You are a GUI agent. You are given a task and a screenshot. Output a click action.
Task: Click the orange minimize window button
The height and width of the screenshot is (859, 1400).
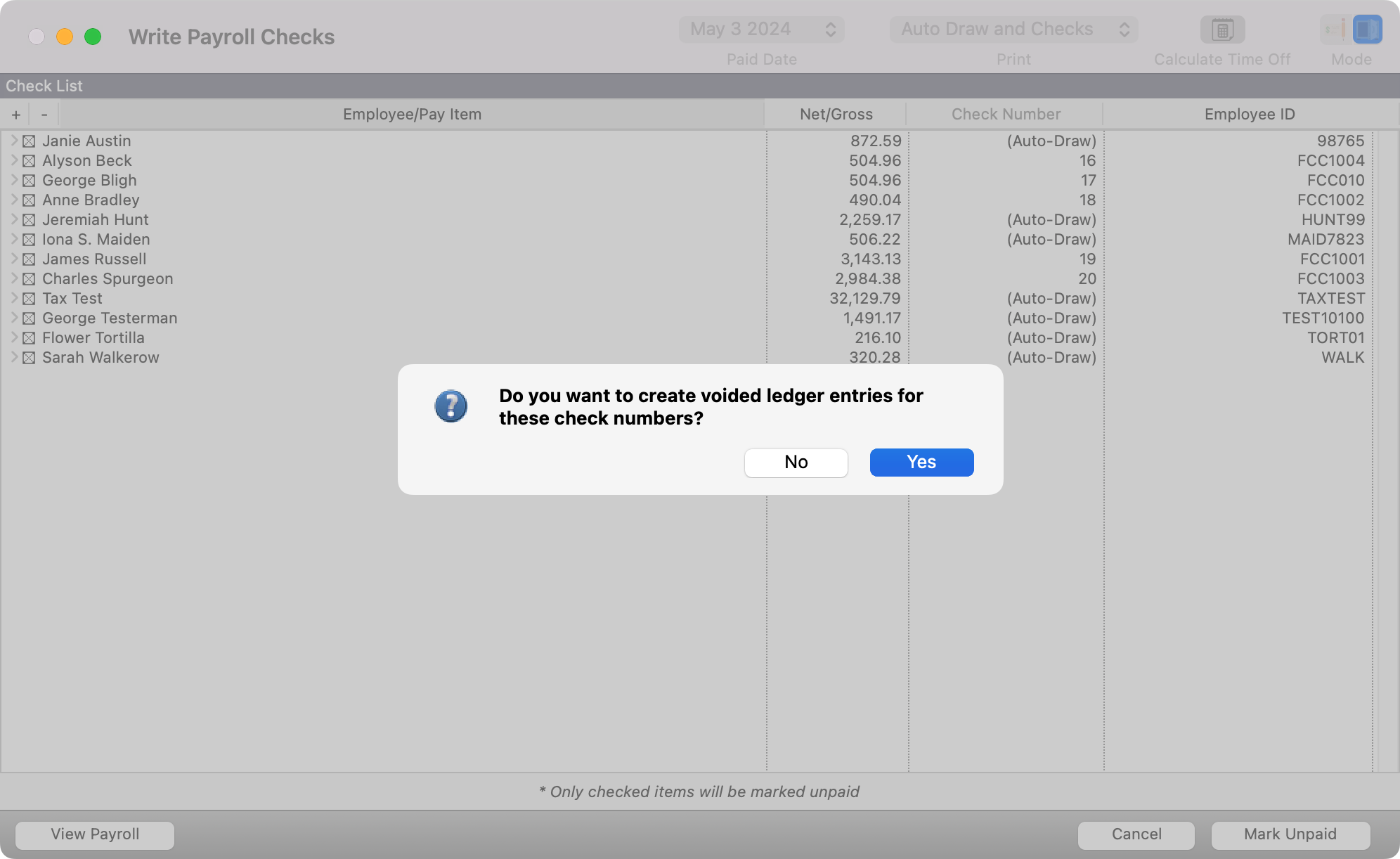(65, 37)
